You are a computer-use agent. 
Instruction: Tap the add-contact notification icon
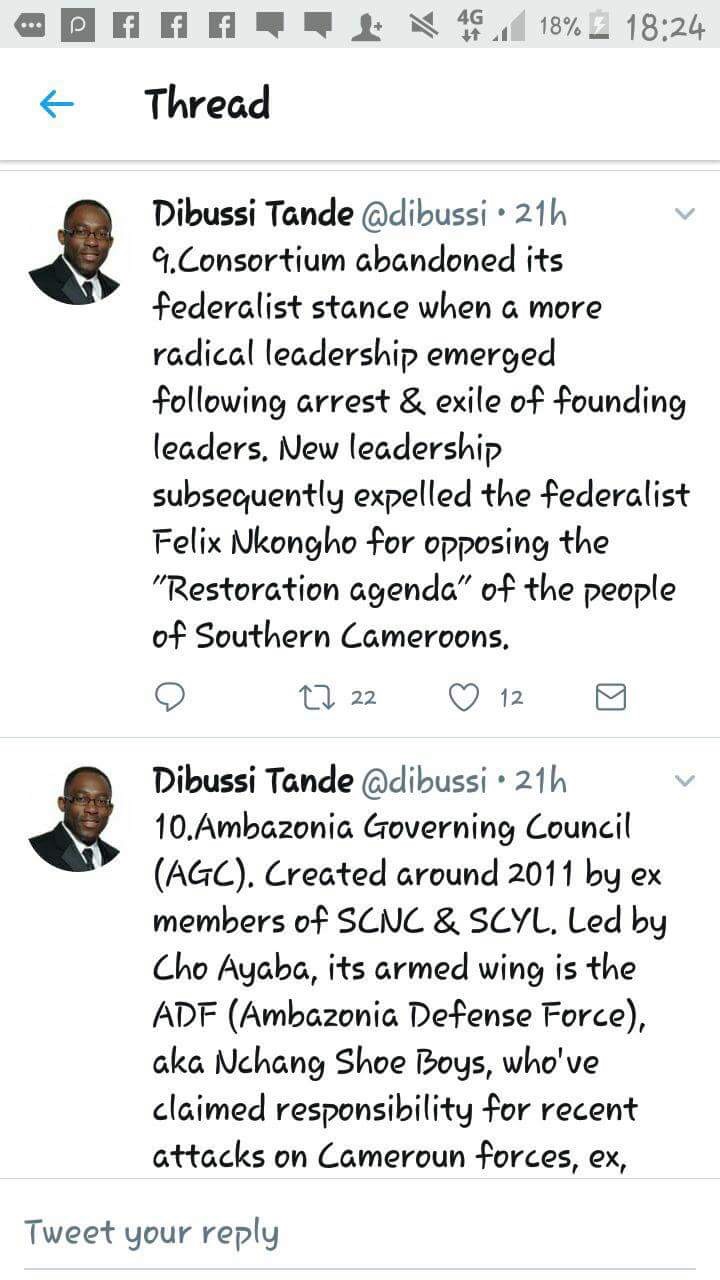(367, 27)
